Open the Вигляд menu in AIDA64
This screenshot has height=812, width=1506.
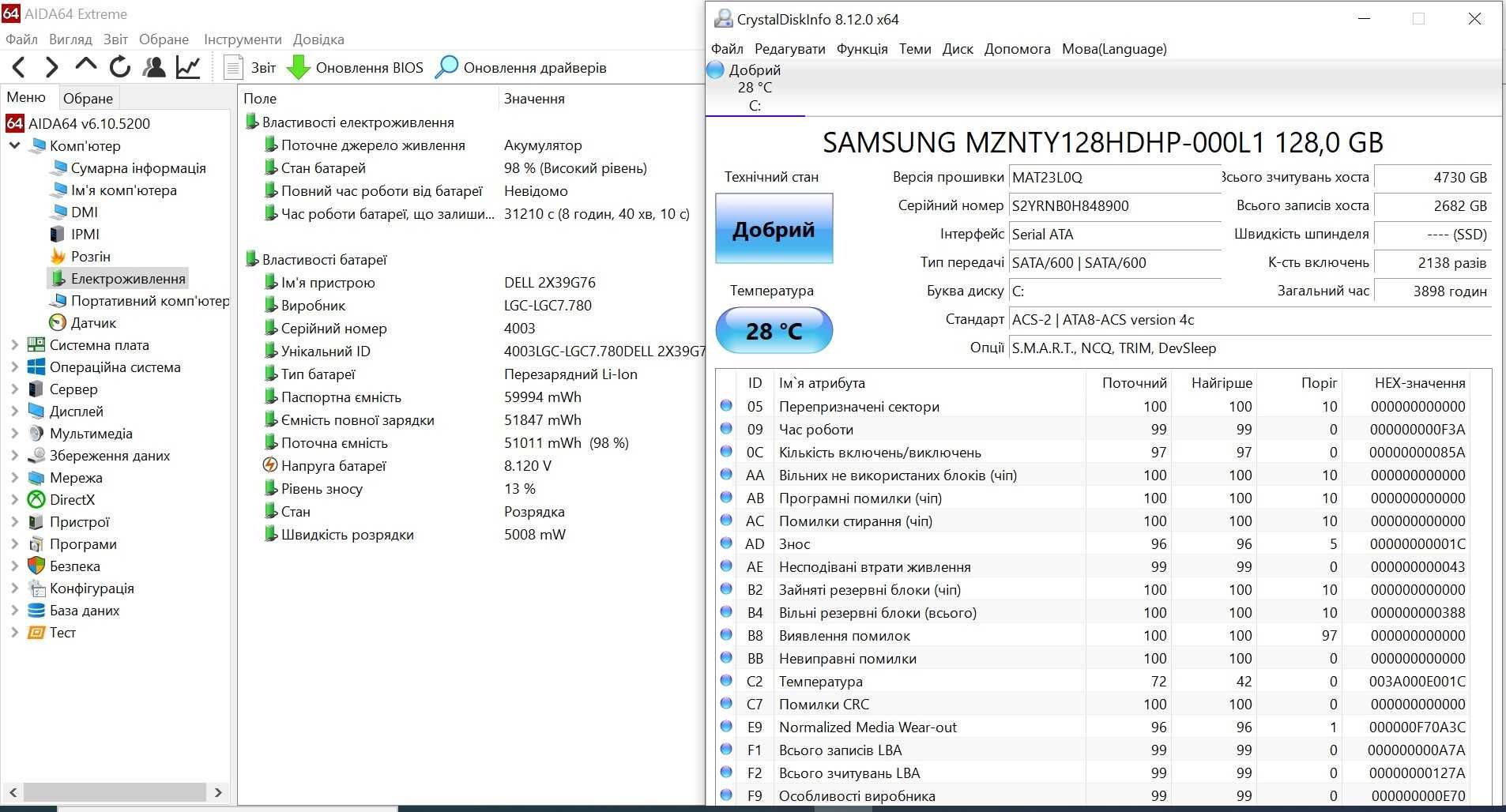tap(70, 39)
